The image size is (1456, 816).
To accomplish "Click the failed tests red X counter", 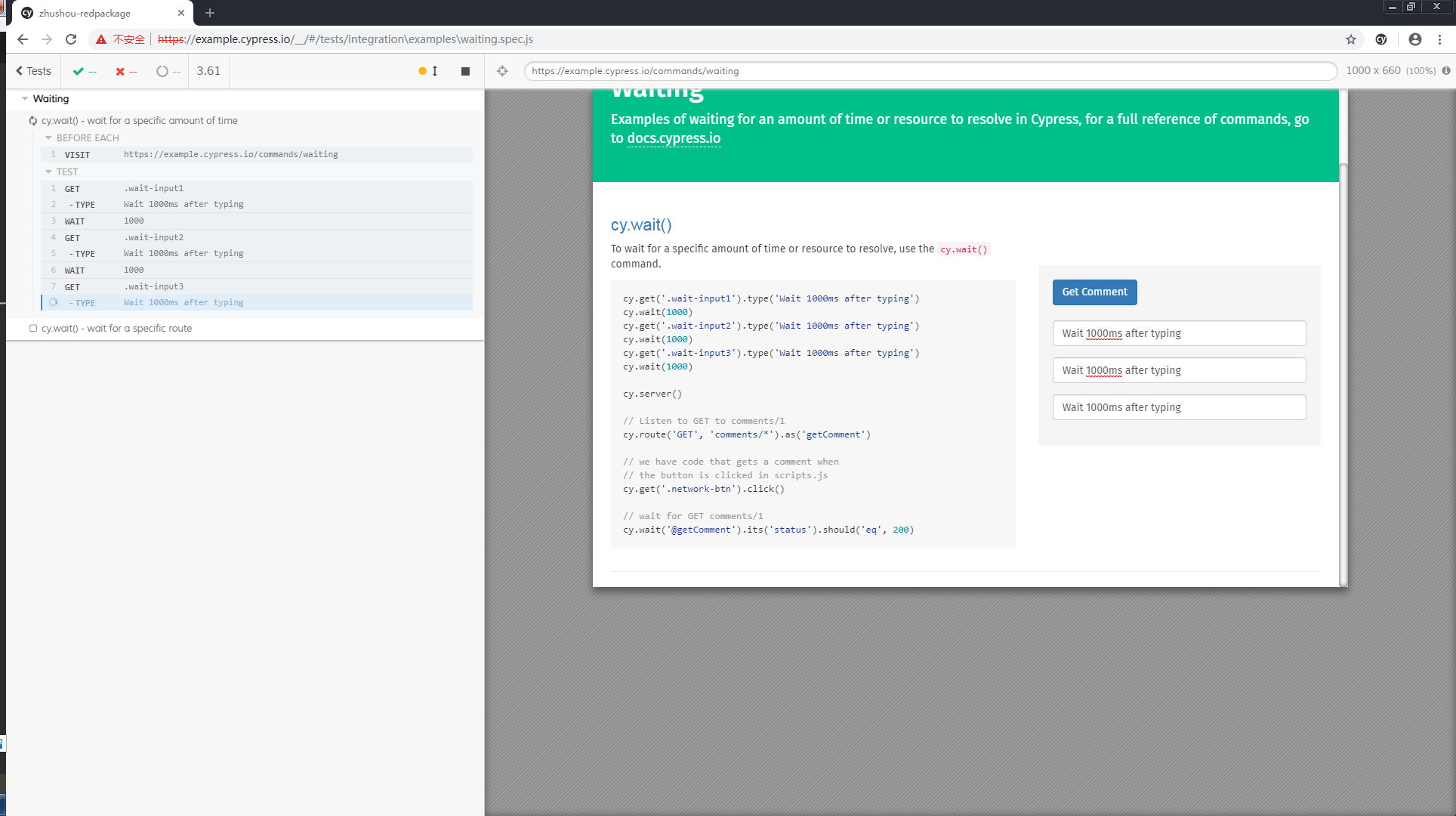I will point(126,71).
